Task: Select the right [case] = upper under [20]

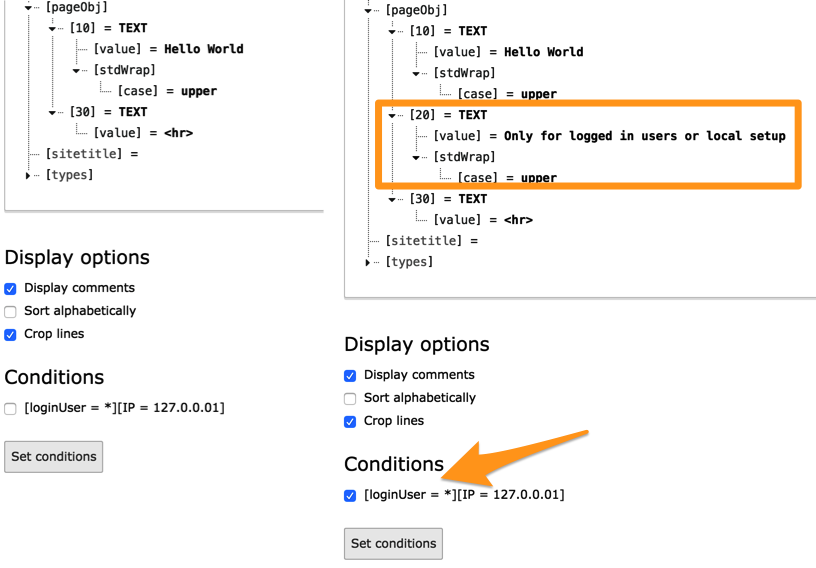Action: click(507, 178)
